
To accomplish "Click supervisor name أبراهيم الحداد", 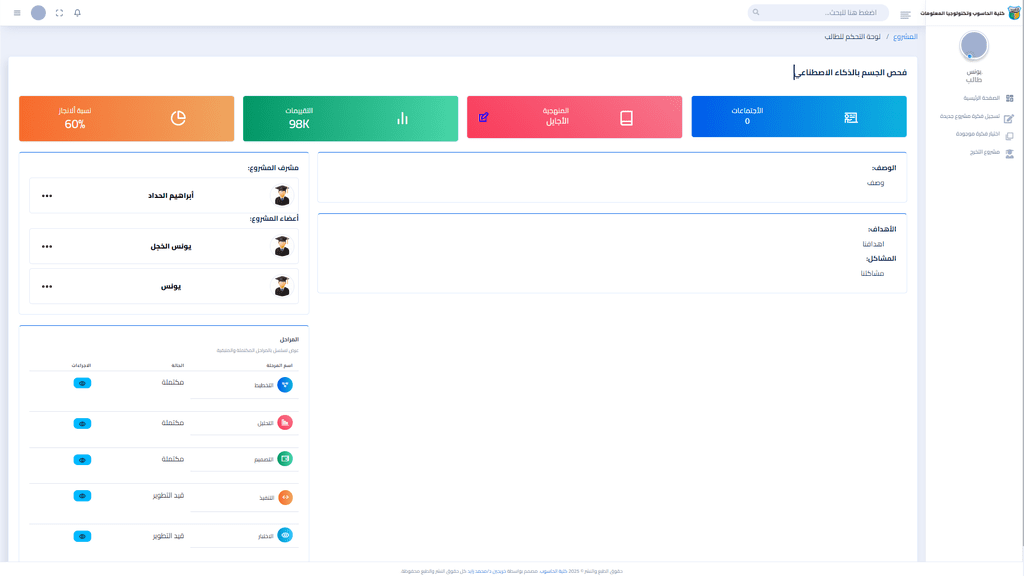I will 171,195.
